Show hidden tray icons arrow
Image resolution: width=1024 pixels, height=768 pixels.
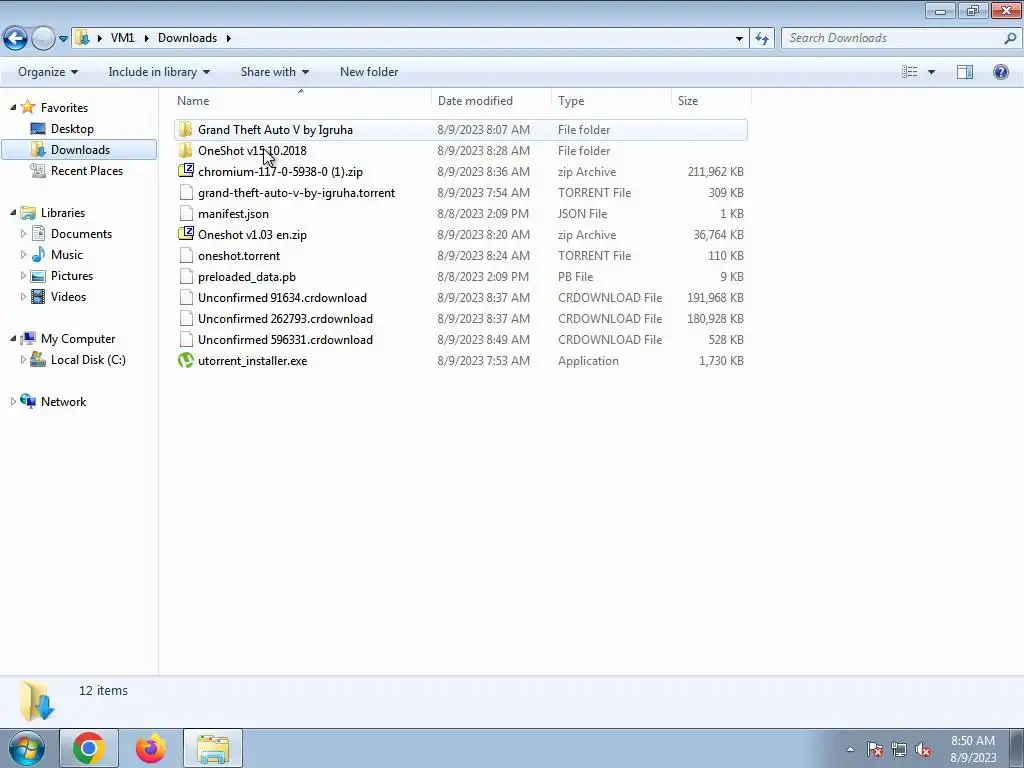coord(850,749)
